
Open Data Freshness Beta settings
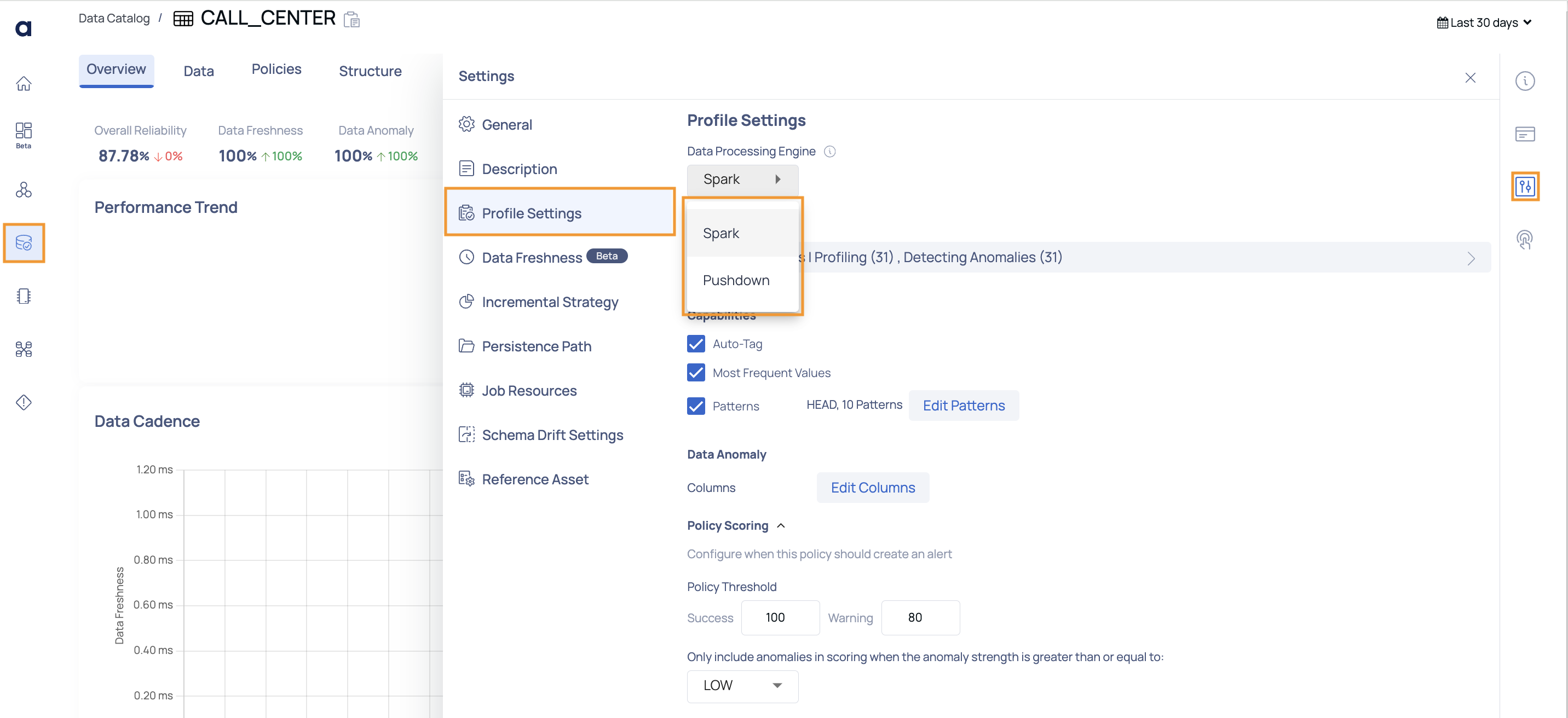pyautogui.click(x=559, y=257)
